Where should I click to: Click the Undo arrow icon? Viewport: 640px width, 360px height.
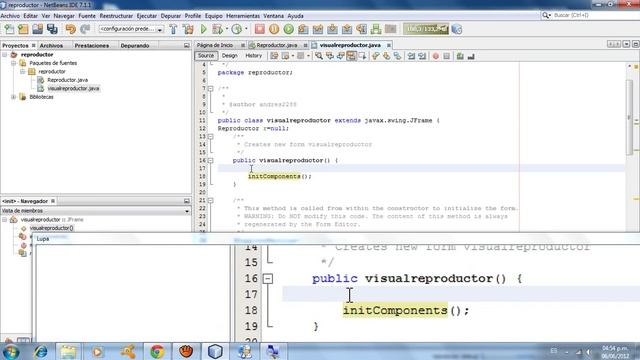[x=71, y=29]
